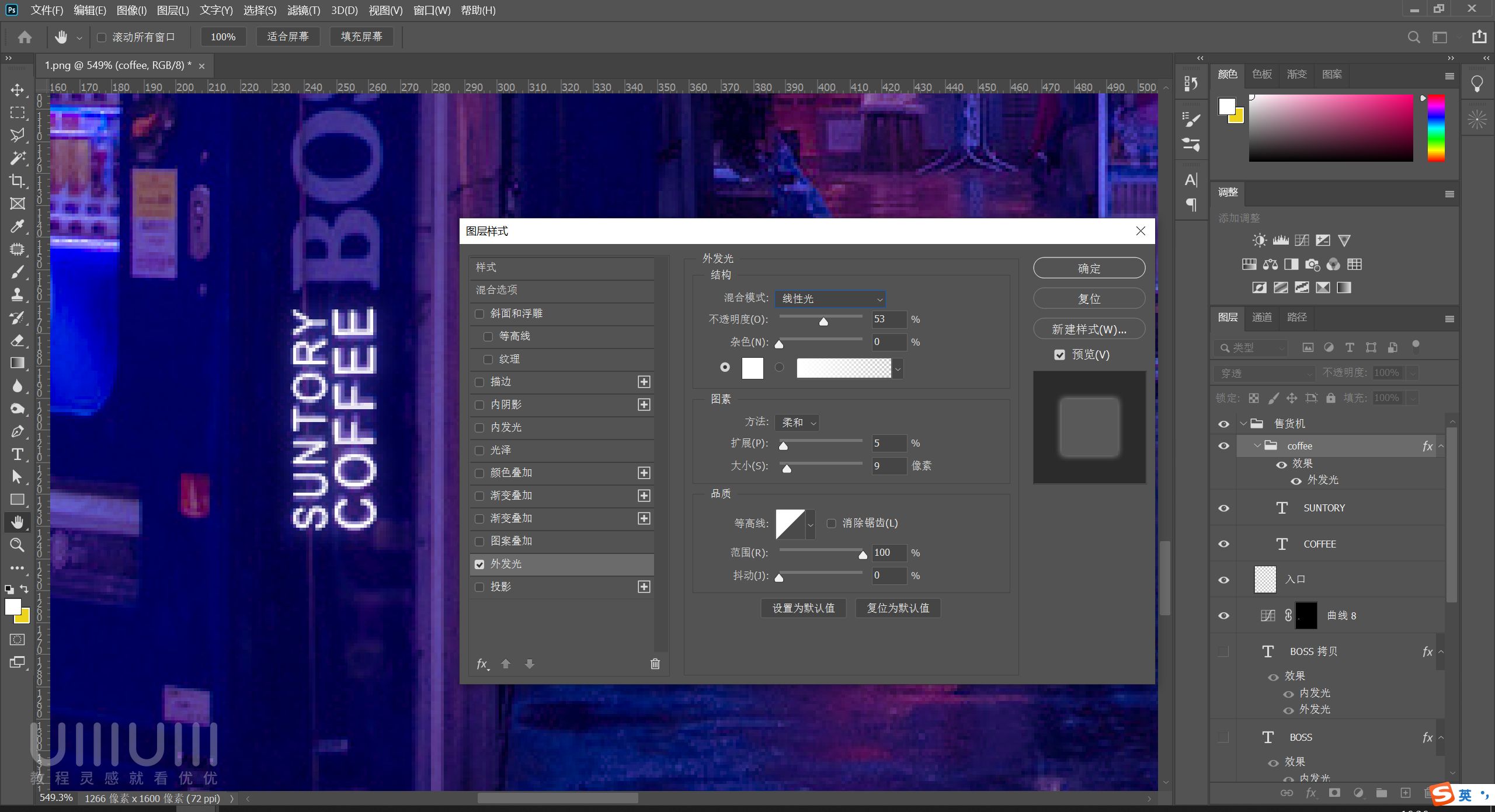Select the Clone Stamp tool
The image size is (1495, 812).
coord(18,295)
